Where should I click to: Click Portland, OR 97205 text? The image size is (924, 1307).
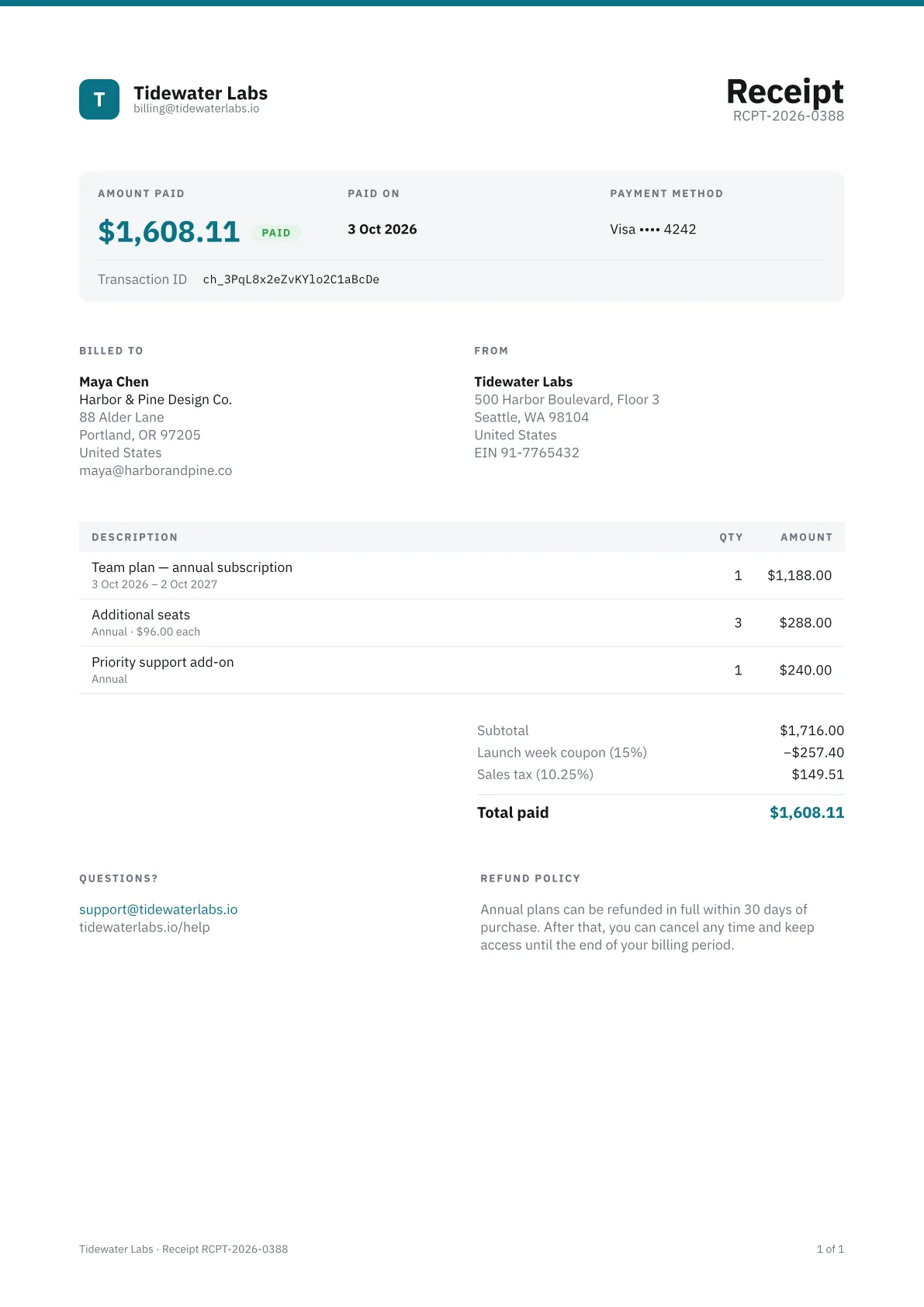[140, 435]
